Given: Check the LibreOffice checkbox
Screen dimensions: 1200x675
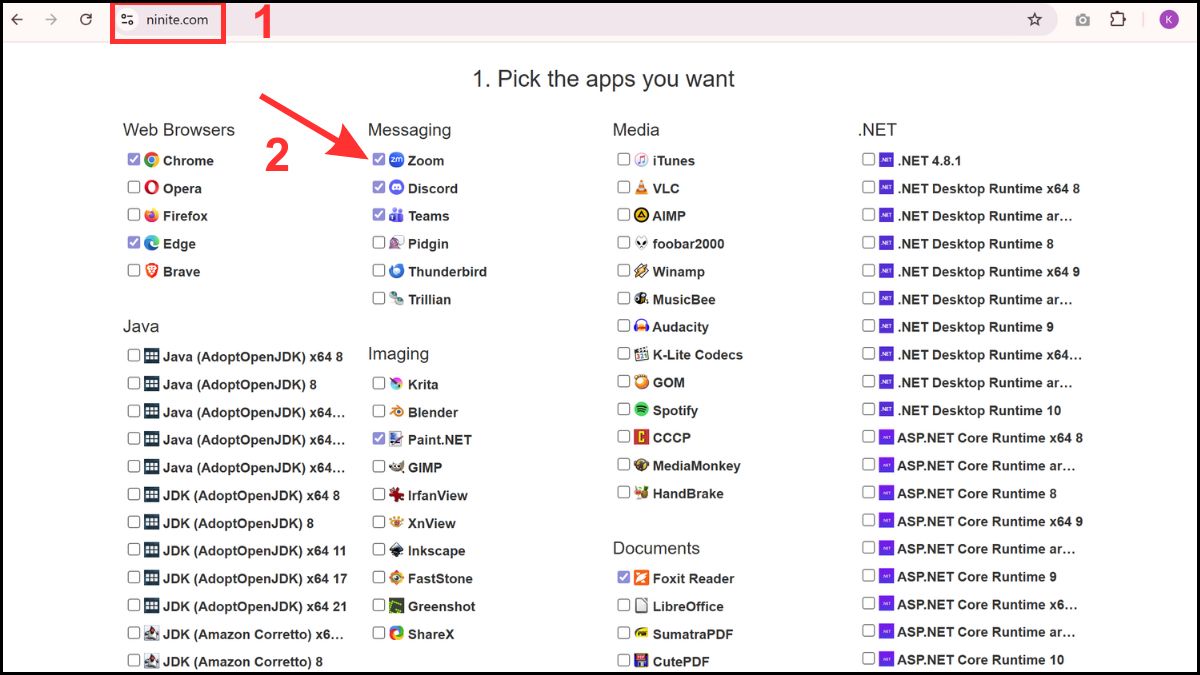Looking at the screenshot, I should click(x=624, y=605).
